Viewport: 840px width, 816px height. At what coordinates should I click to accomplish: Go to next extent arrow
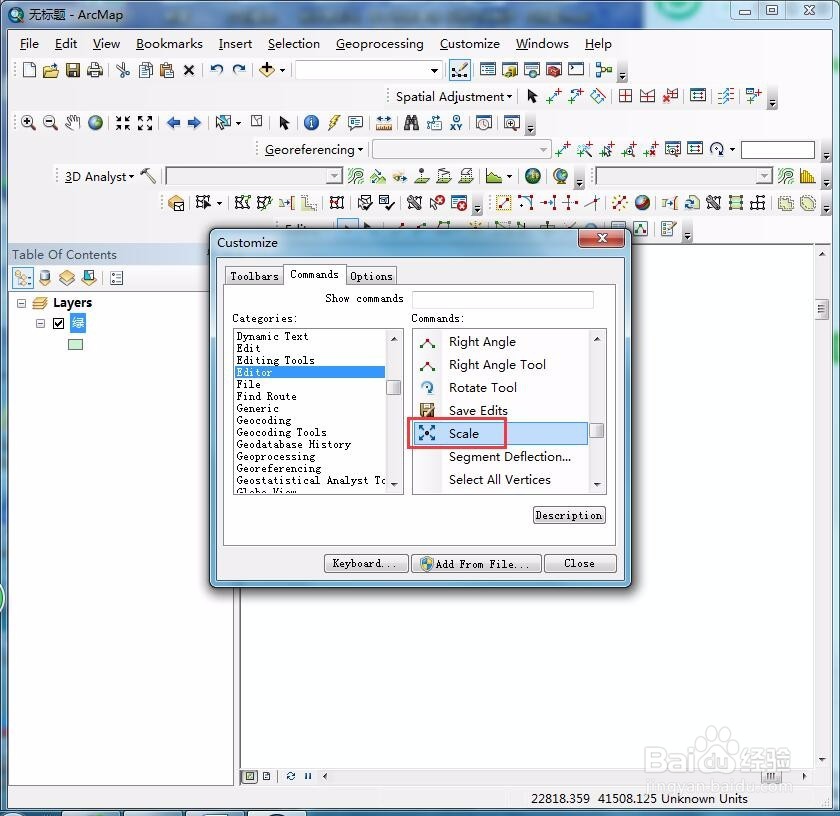194,123
